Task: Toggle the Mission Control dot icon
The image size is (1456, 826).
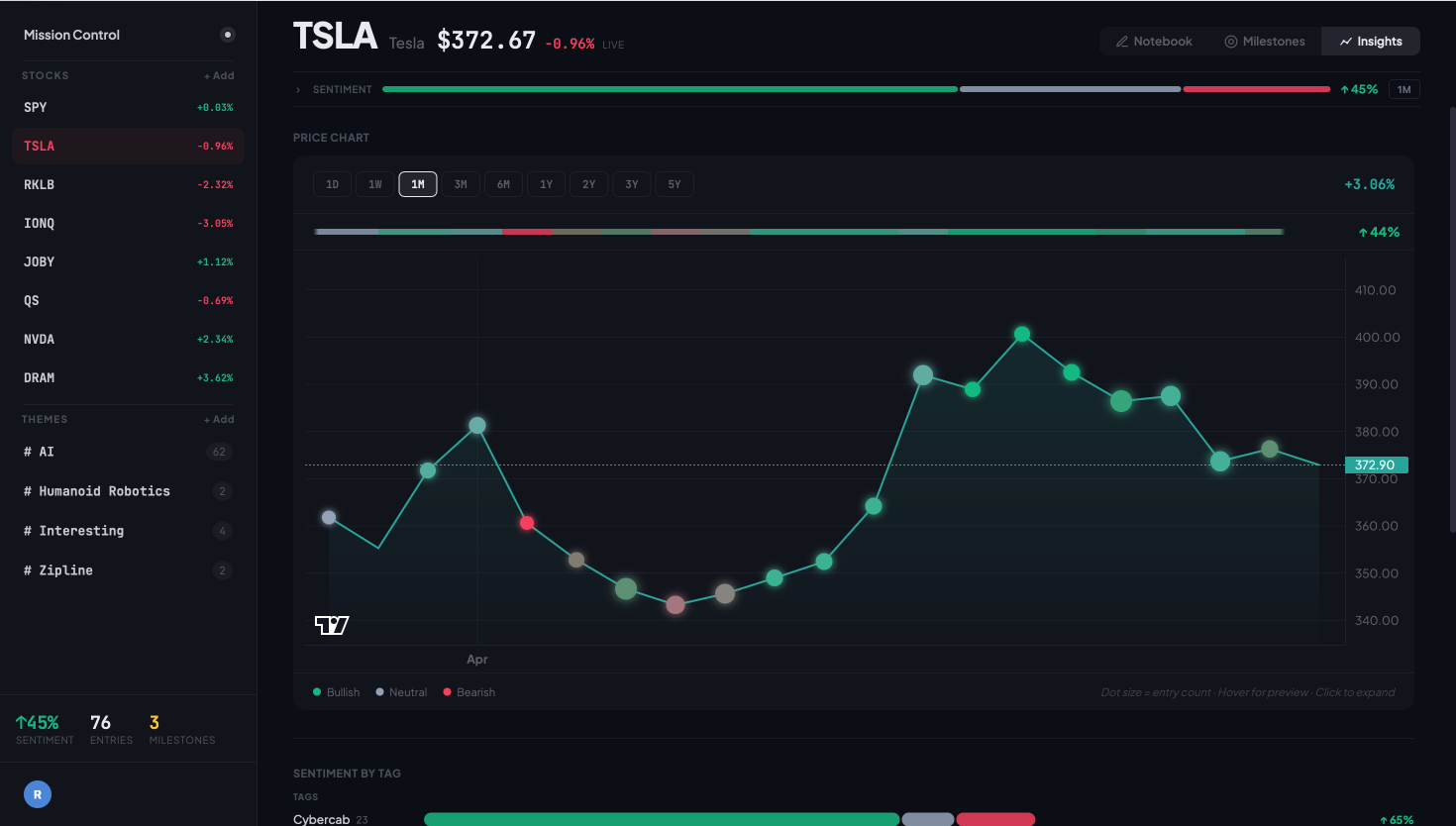Action: [228, 35]
